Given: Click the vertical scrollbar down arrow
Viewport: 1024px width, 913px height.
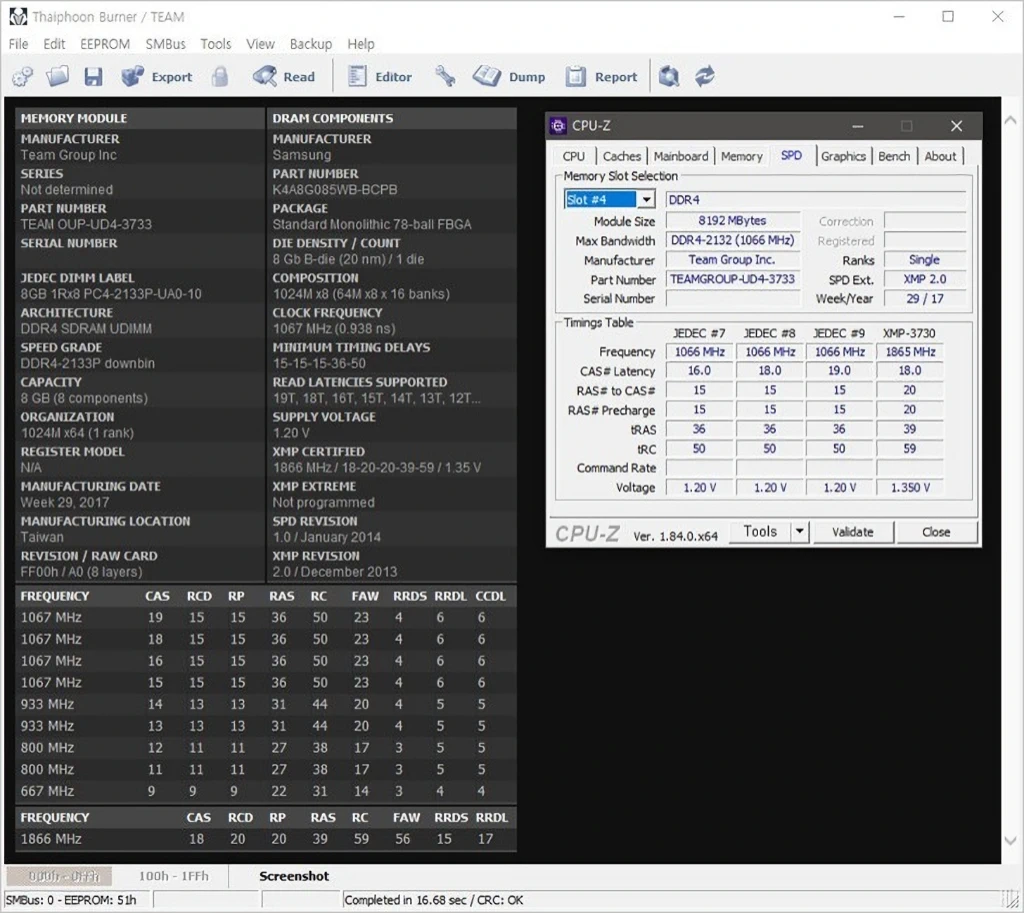Looking at the screenshot, I should (1010, 841).
